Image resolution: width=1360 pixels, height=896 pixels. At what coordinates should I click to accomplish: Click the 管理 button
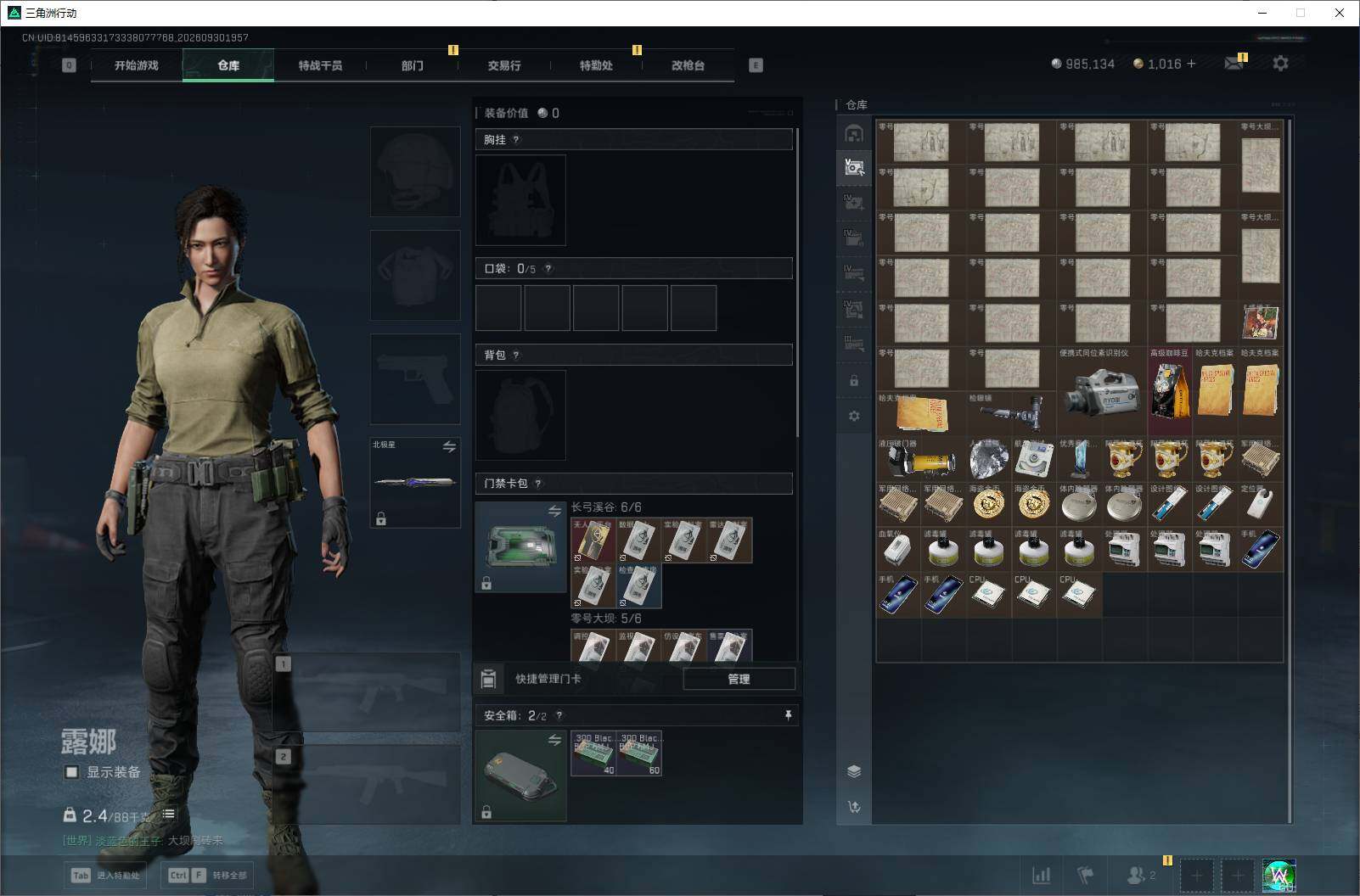pos(739,679)
